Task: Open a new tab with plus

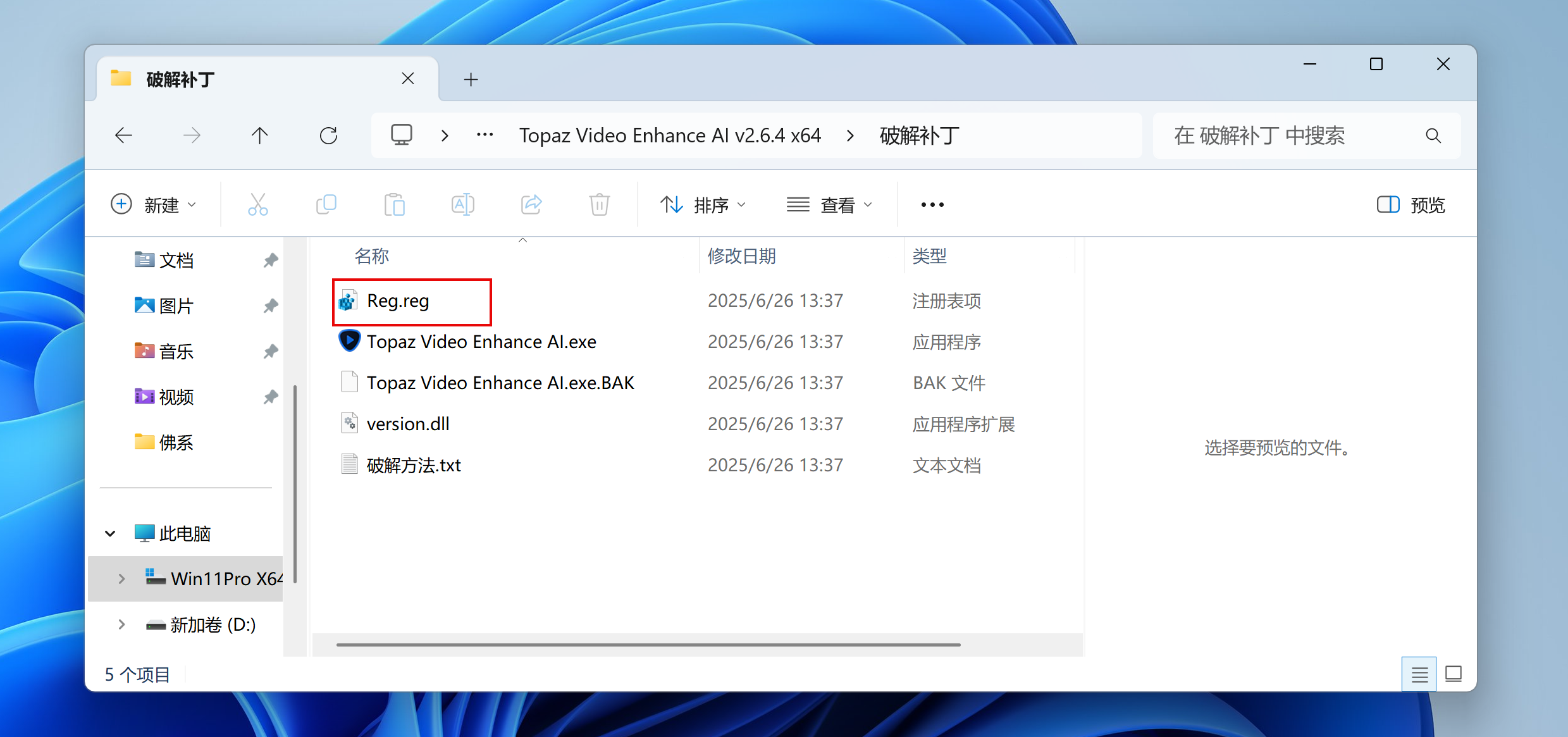Action: (471, 80)
